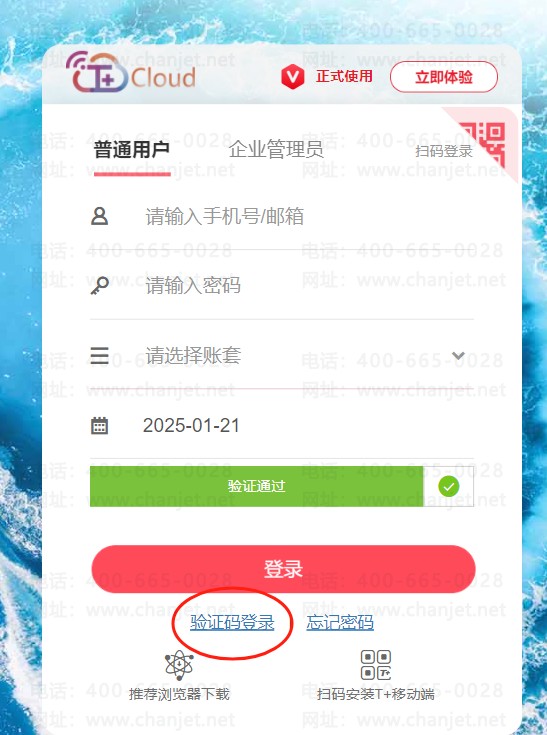The height and width of the screenshot is (735, 547).
Task: Open the 请选择账套 combo box
Action: click(x=282, y=355)
